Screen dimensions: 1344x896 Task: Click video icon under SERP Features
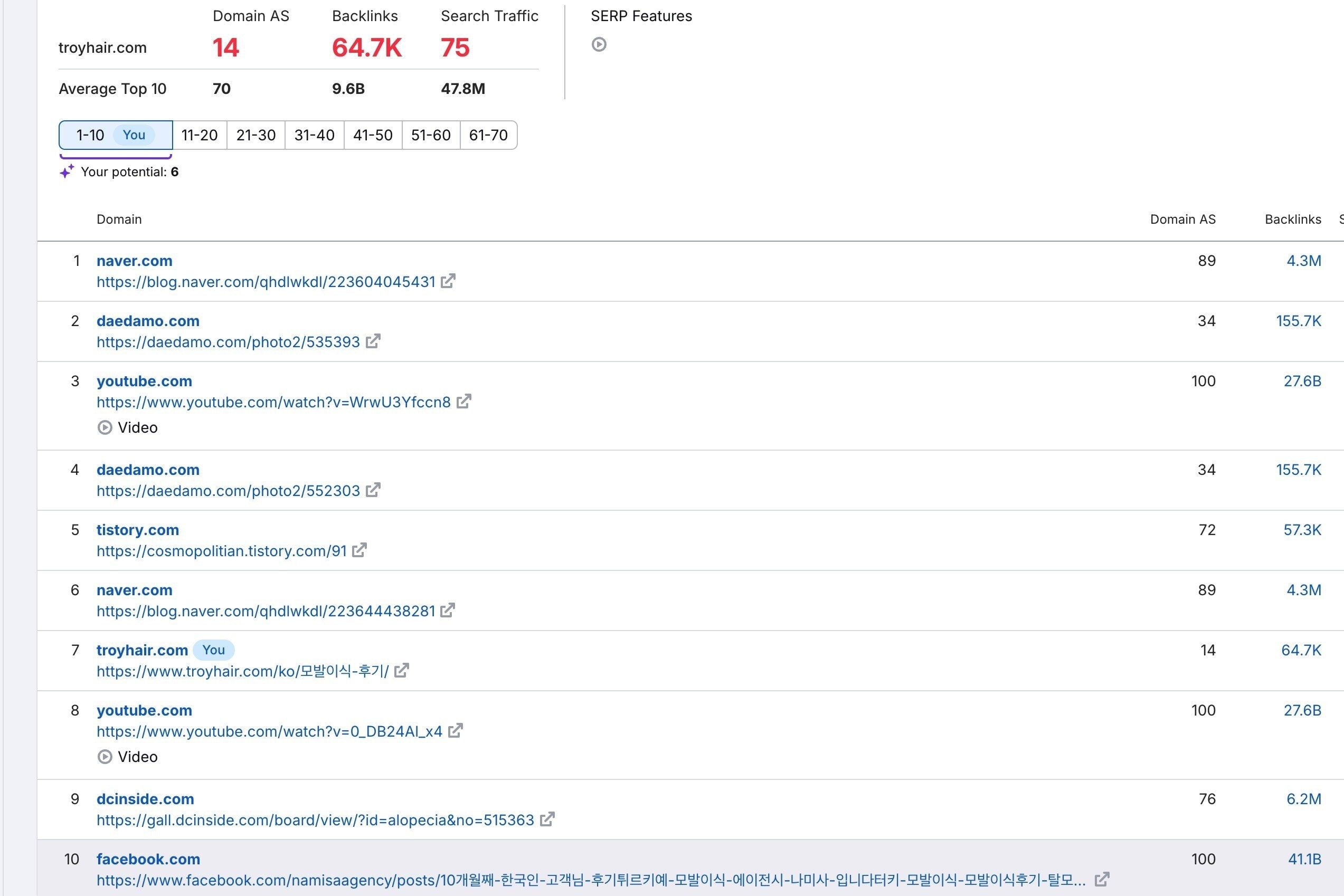click(599, 44)
